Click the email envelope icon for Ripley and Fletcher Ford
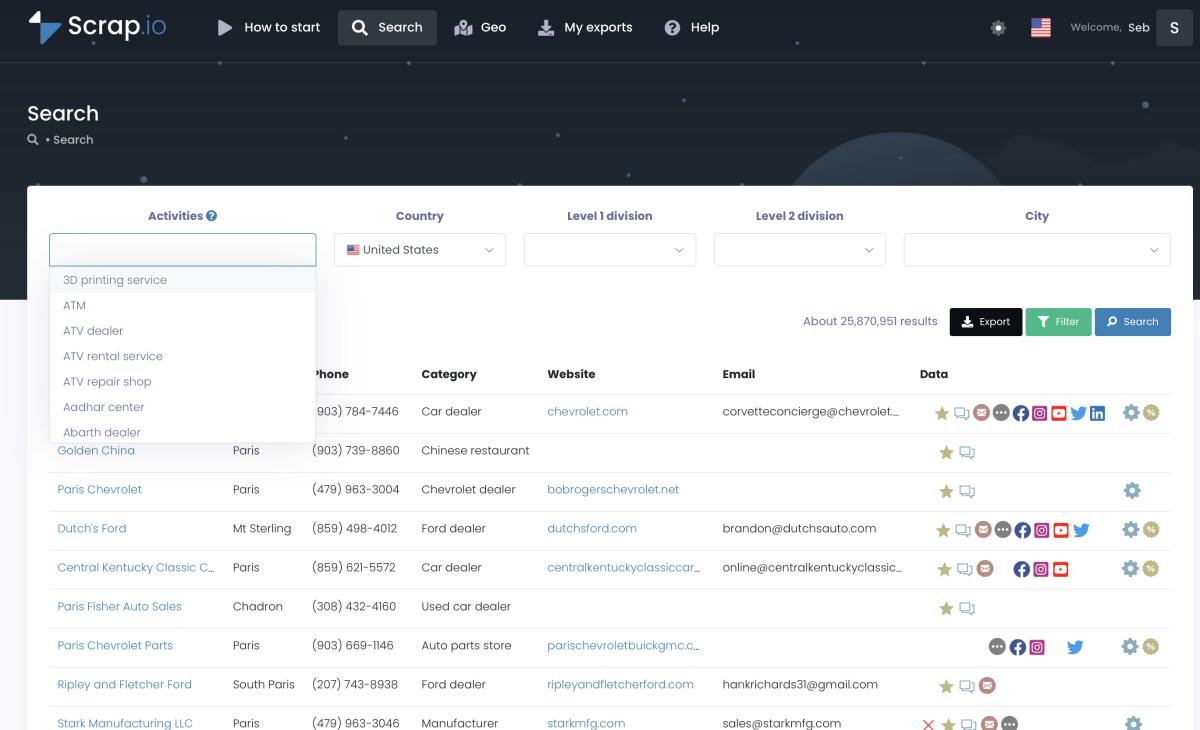 987,686
